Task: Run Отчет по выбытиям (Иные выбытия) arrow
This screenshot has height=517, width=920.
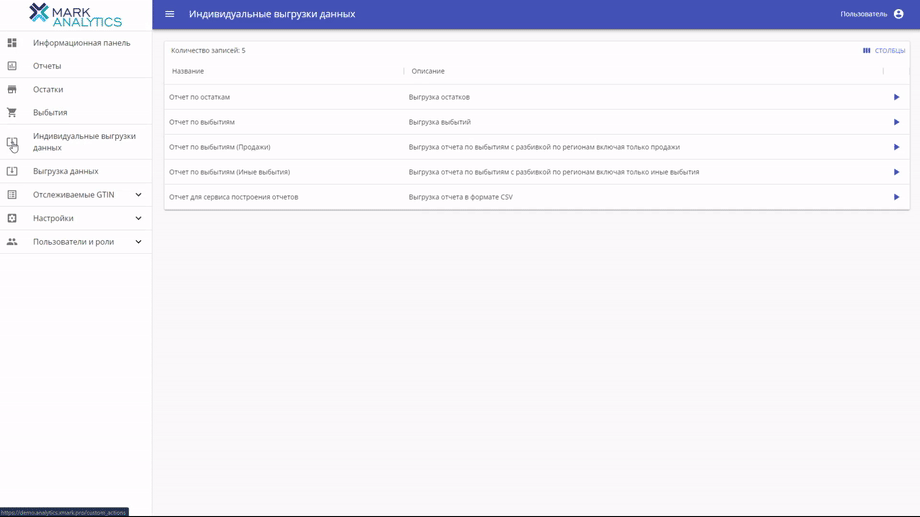Action: tap(897, 172)
